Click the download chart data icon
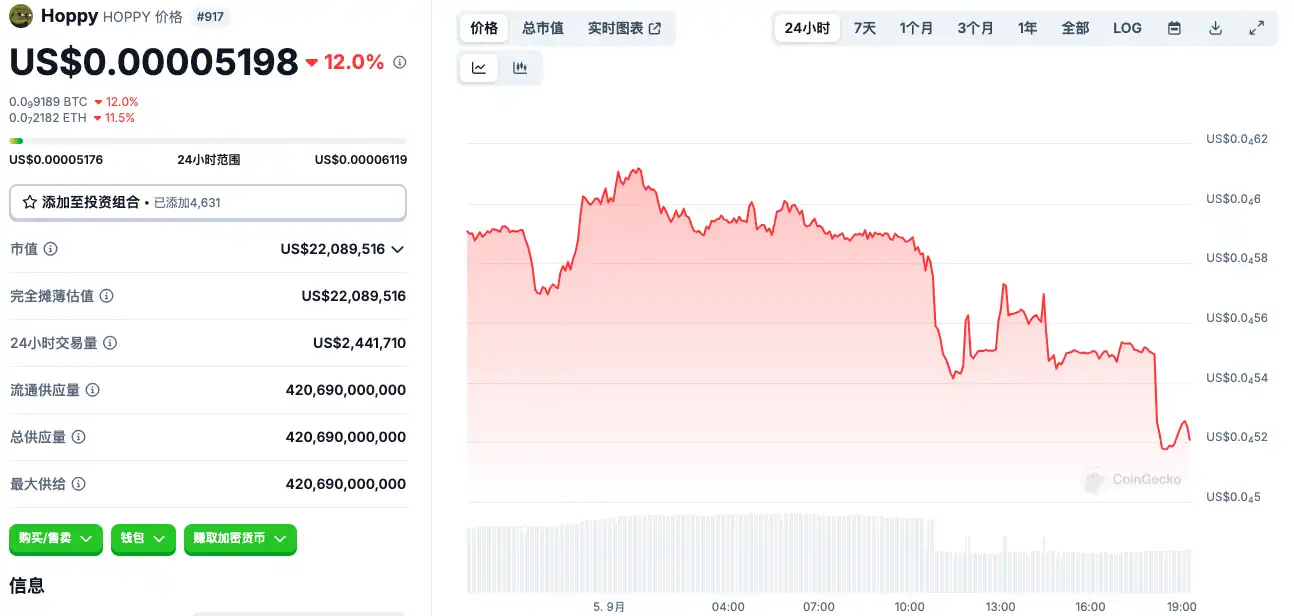This screenshot has width=1294, height=616. point(1215,28)
